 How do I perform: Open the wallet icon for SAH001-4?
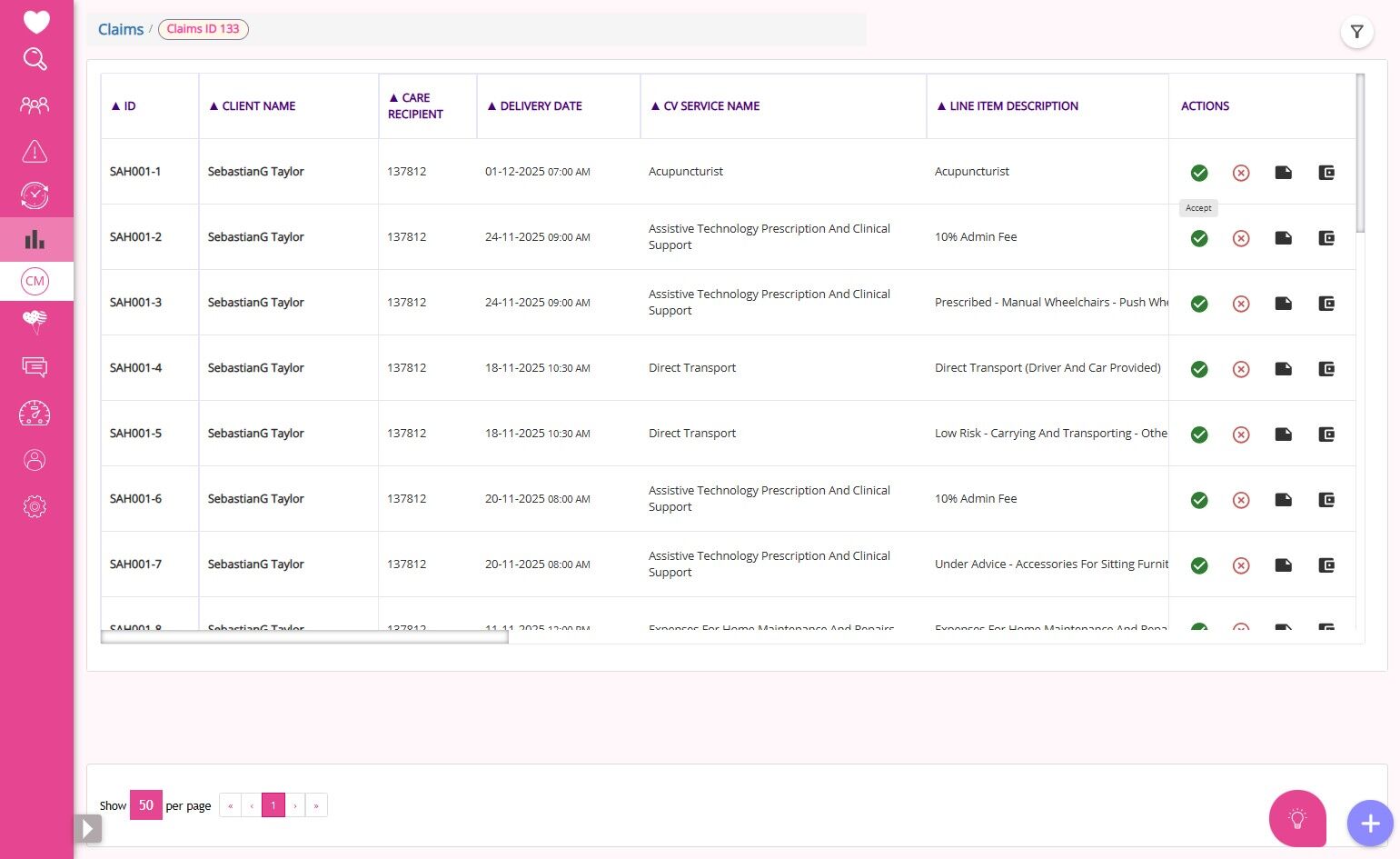(1326, 368)
